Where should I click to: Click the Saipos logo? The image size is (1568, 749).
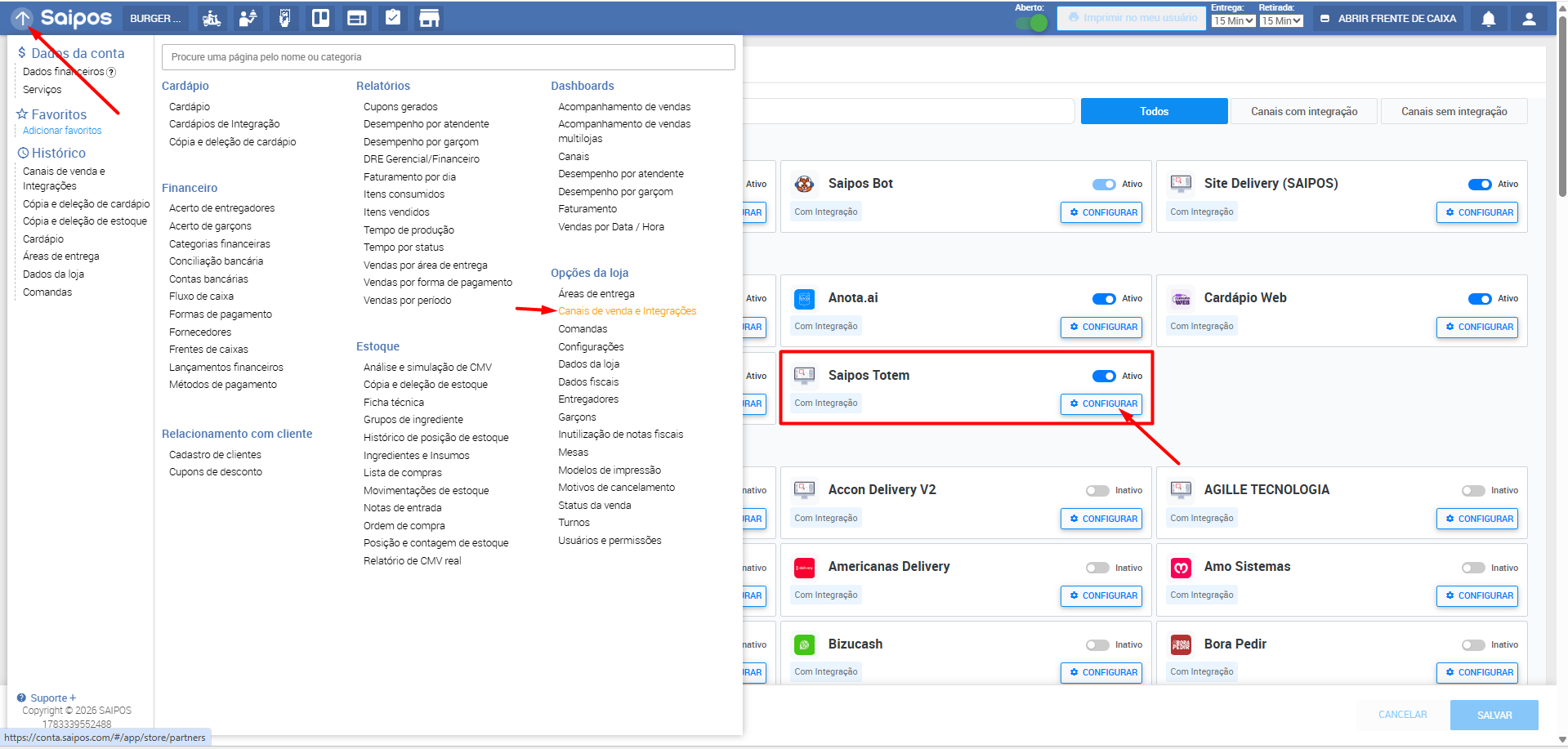76,17
